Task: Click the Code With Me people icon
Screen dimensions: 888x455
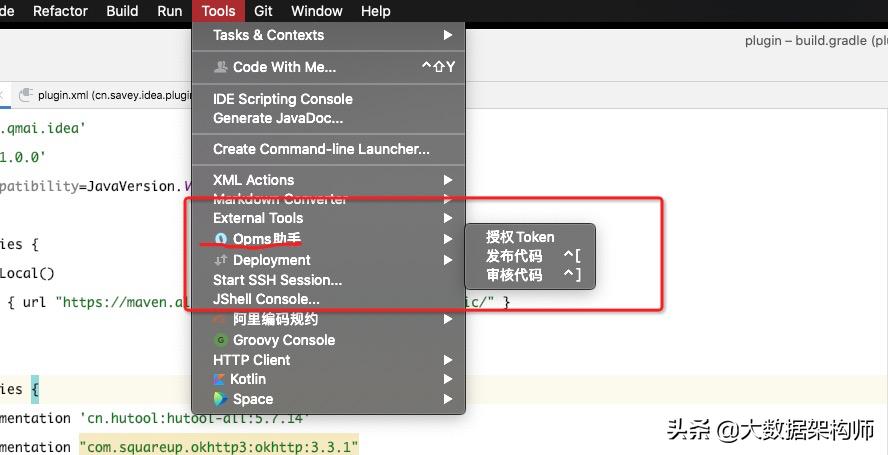Action: pyautogui.click(x=220, y=67)
